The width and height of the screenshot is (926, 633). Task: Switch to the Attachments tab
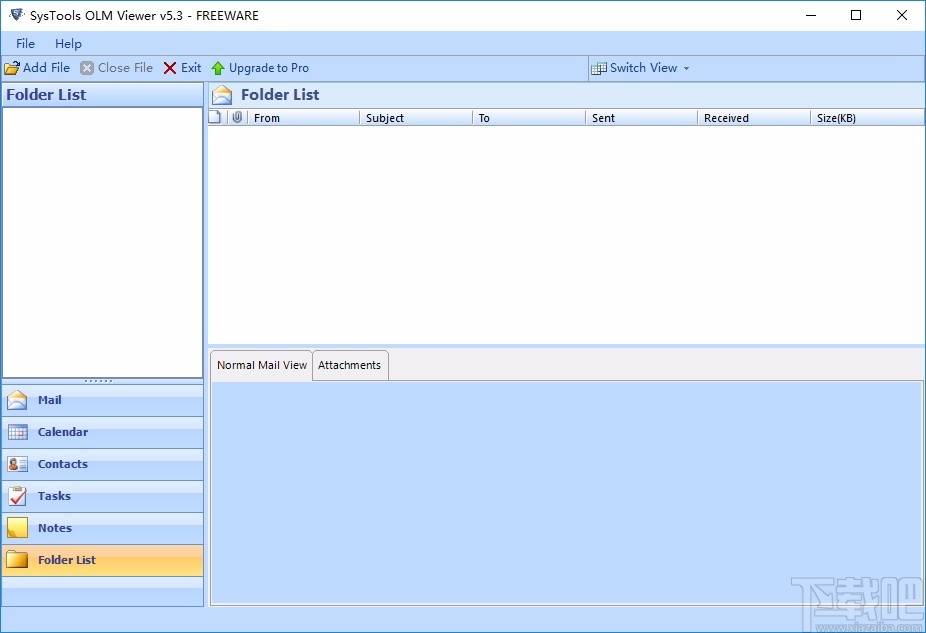pyautogui.click(x=350, y=364)
